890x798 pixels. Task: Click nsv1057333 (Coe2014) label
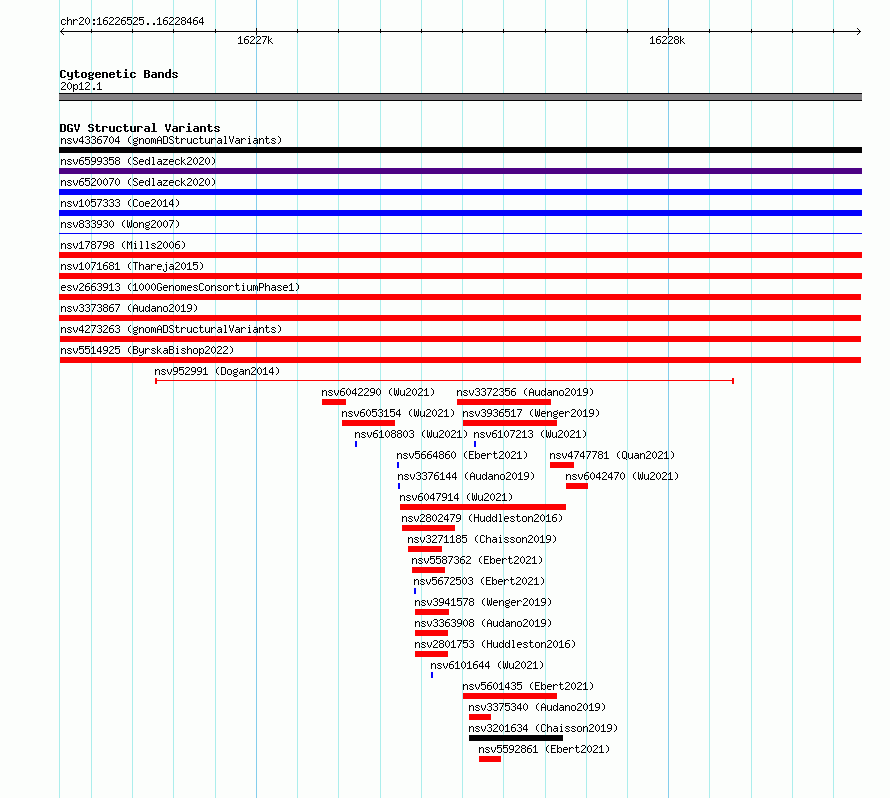click(120, 203)
